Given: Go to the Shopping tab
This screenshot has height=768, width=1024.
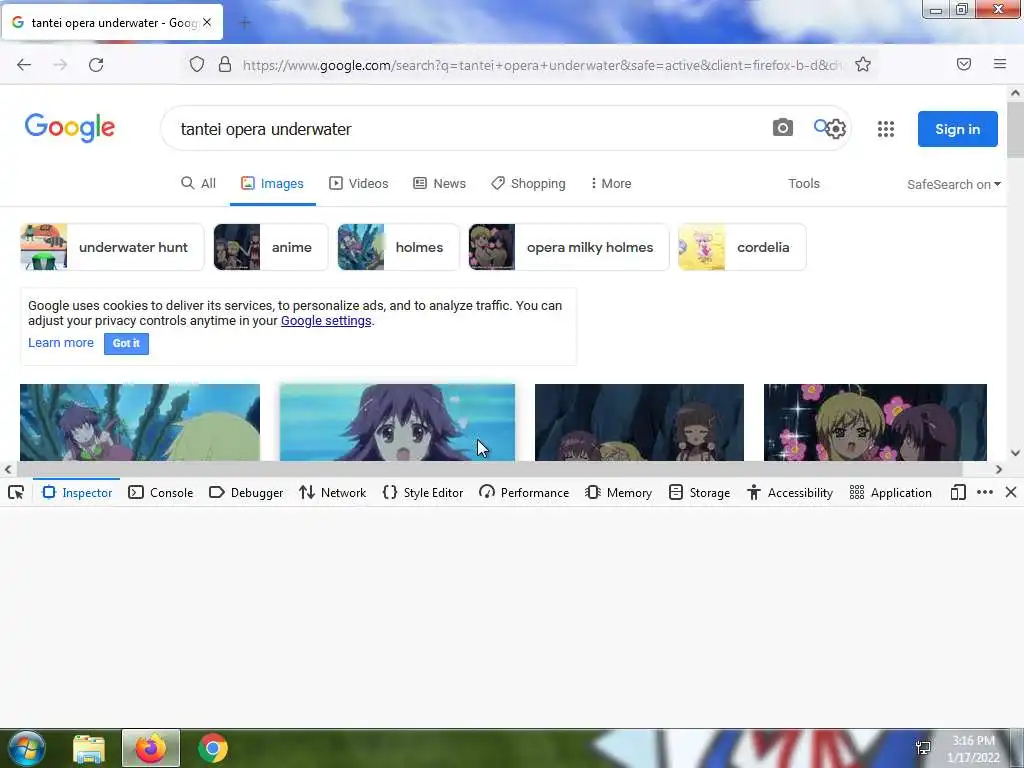Looking at the screenshot, I should (x=528, y=184).
